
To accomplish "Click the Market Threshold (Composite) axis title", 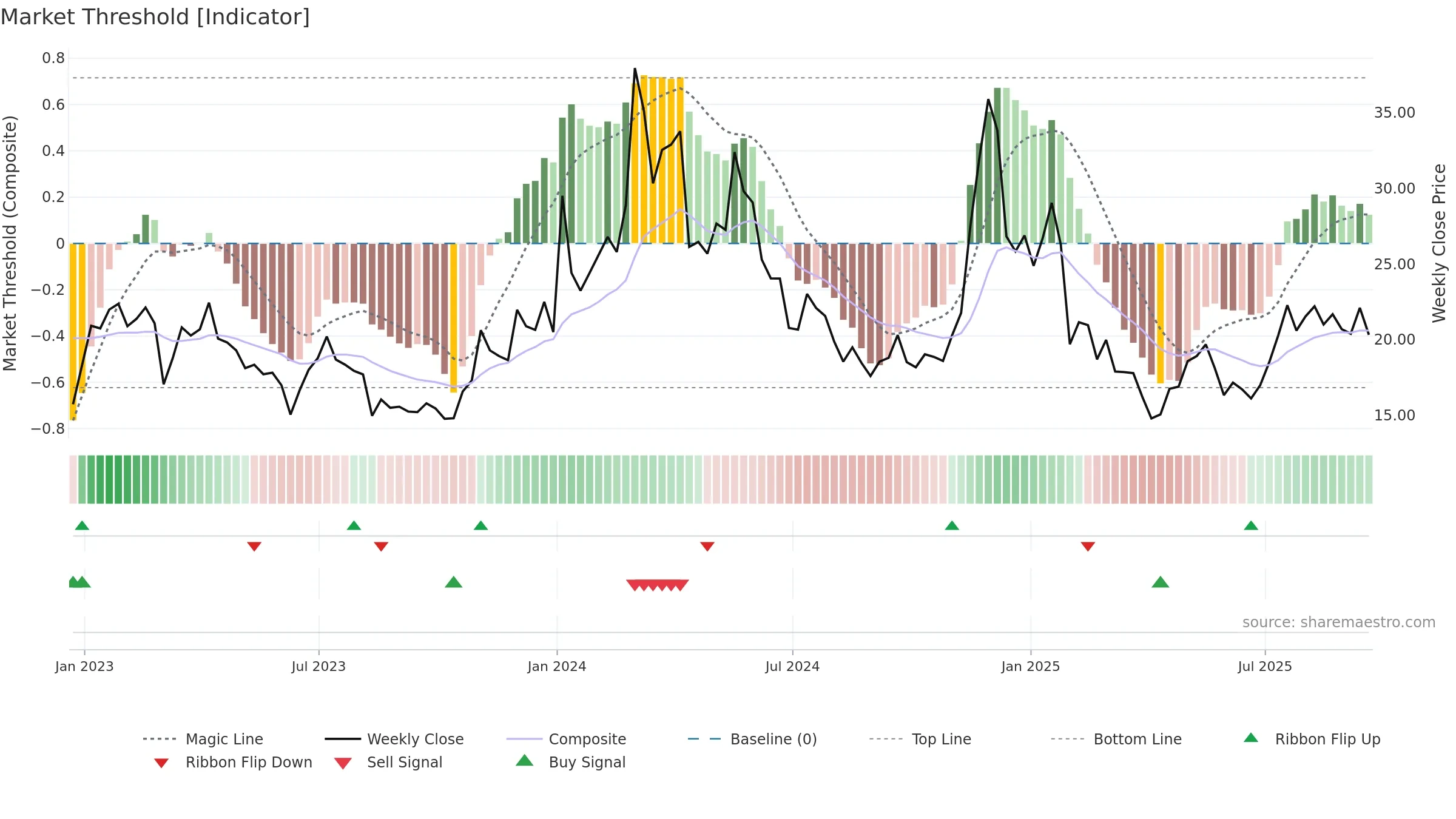I will (10, 243).
